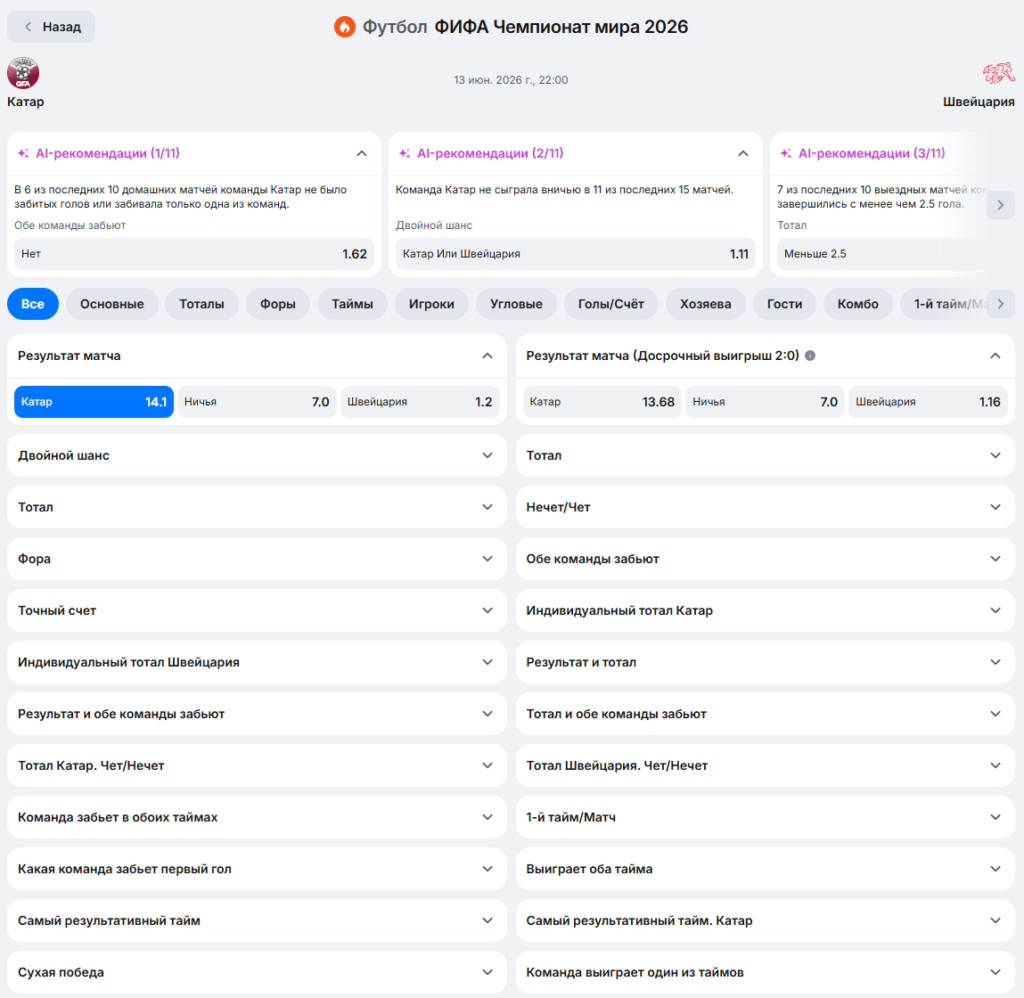Click sparkle icon of AI-рекомендации (3/11)
The image size is (1024, 998).
(x=786, y=153)
